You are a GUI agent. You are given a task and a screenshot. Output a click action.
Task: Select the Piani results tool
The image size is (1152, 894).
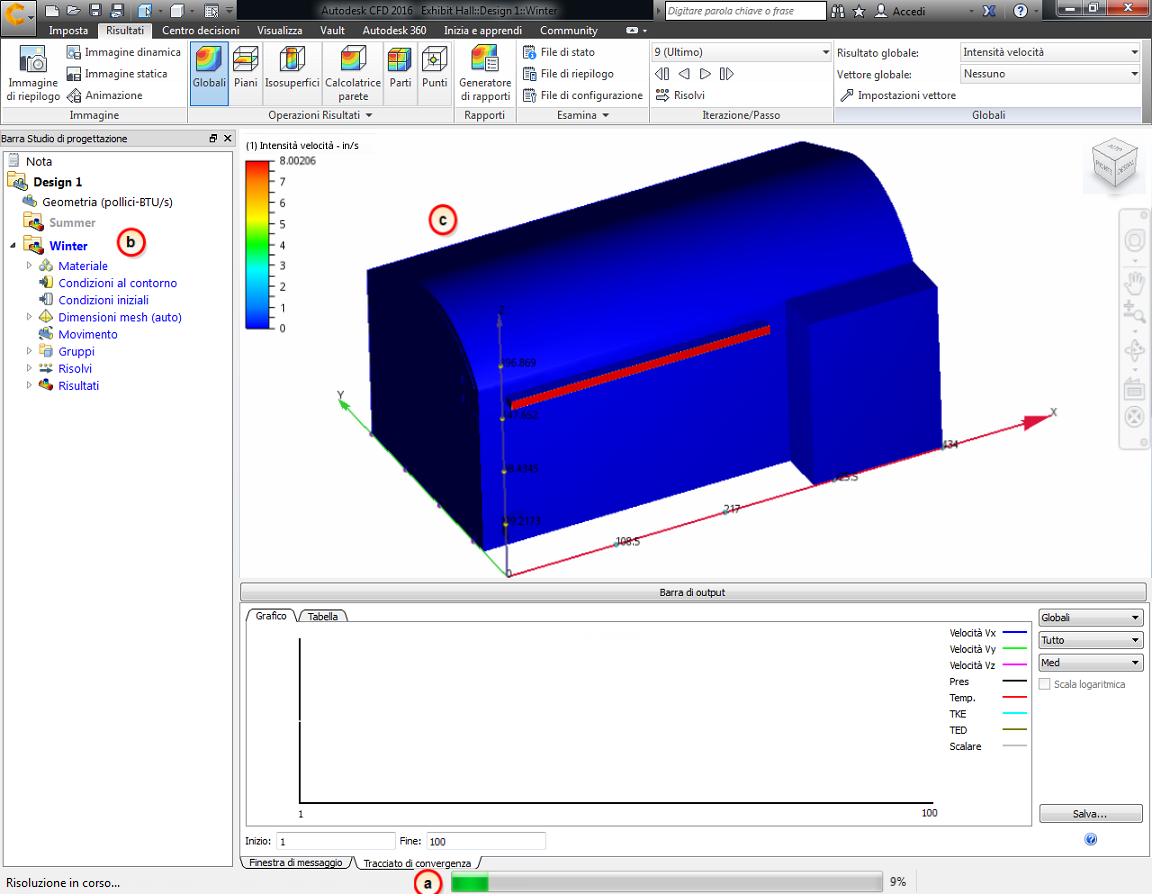click(245, 73)
